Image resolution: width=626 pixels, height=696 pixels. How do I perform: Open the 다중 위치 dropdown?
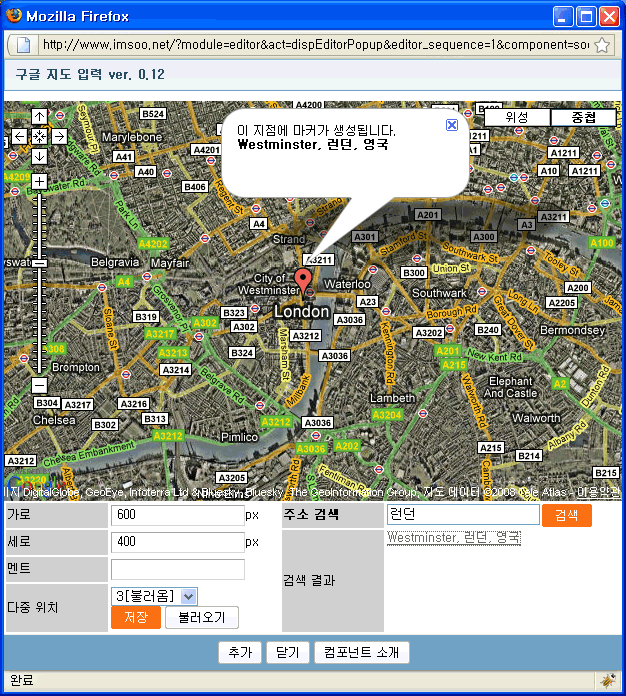tap(155, 596)
